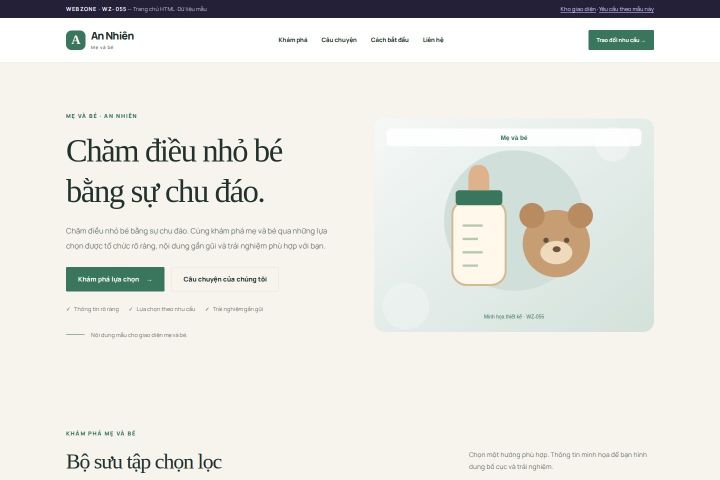Image resolution: width=720 pixels, height=480 pixels.
Task: Click the text Nội dung mẫu cho giao diện mẹ và bé
Action: pos(139,335)
